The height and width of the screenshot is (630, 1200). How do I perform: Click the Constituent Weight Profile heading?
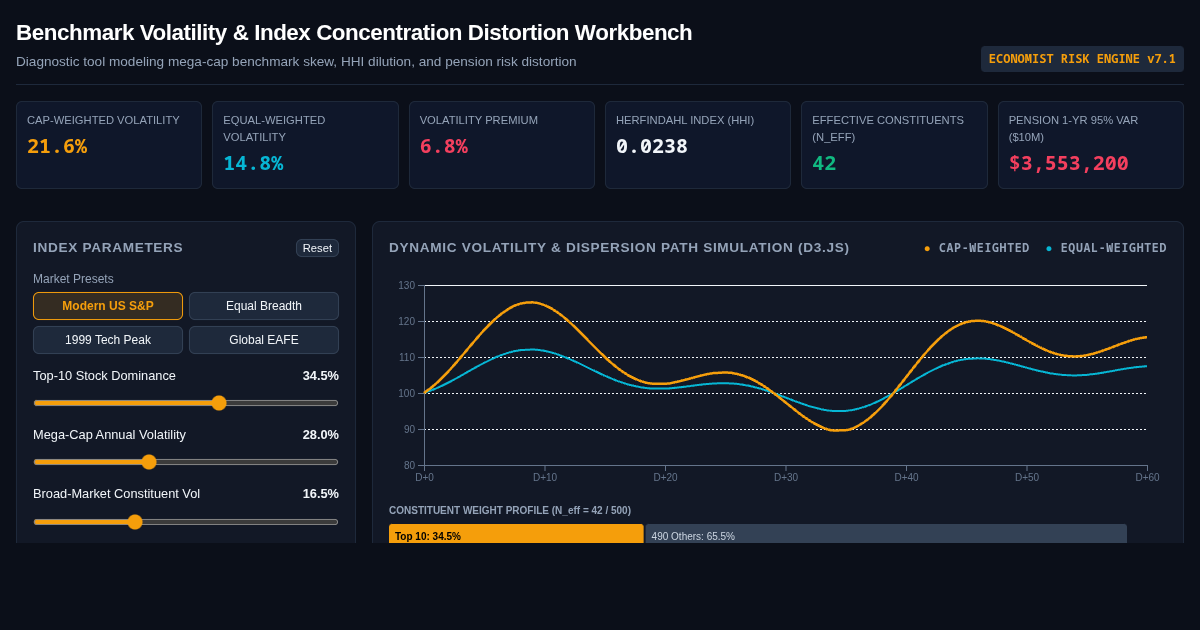[x=510, y=510]
